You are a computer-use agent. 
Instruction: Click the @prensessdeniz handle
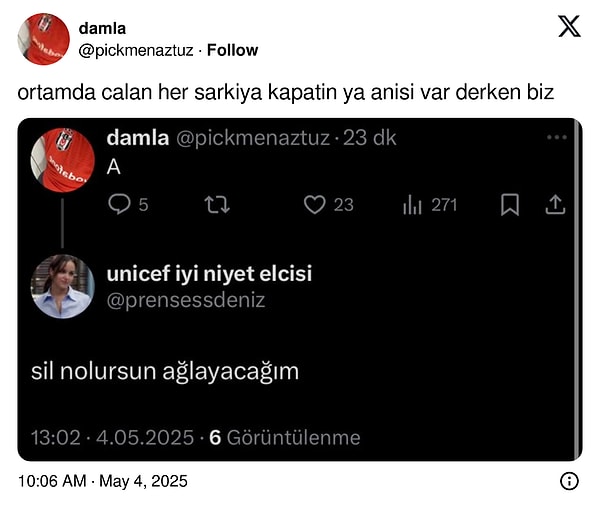point(186,299)
